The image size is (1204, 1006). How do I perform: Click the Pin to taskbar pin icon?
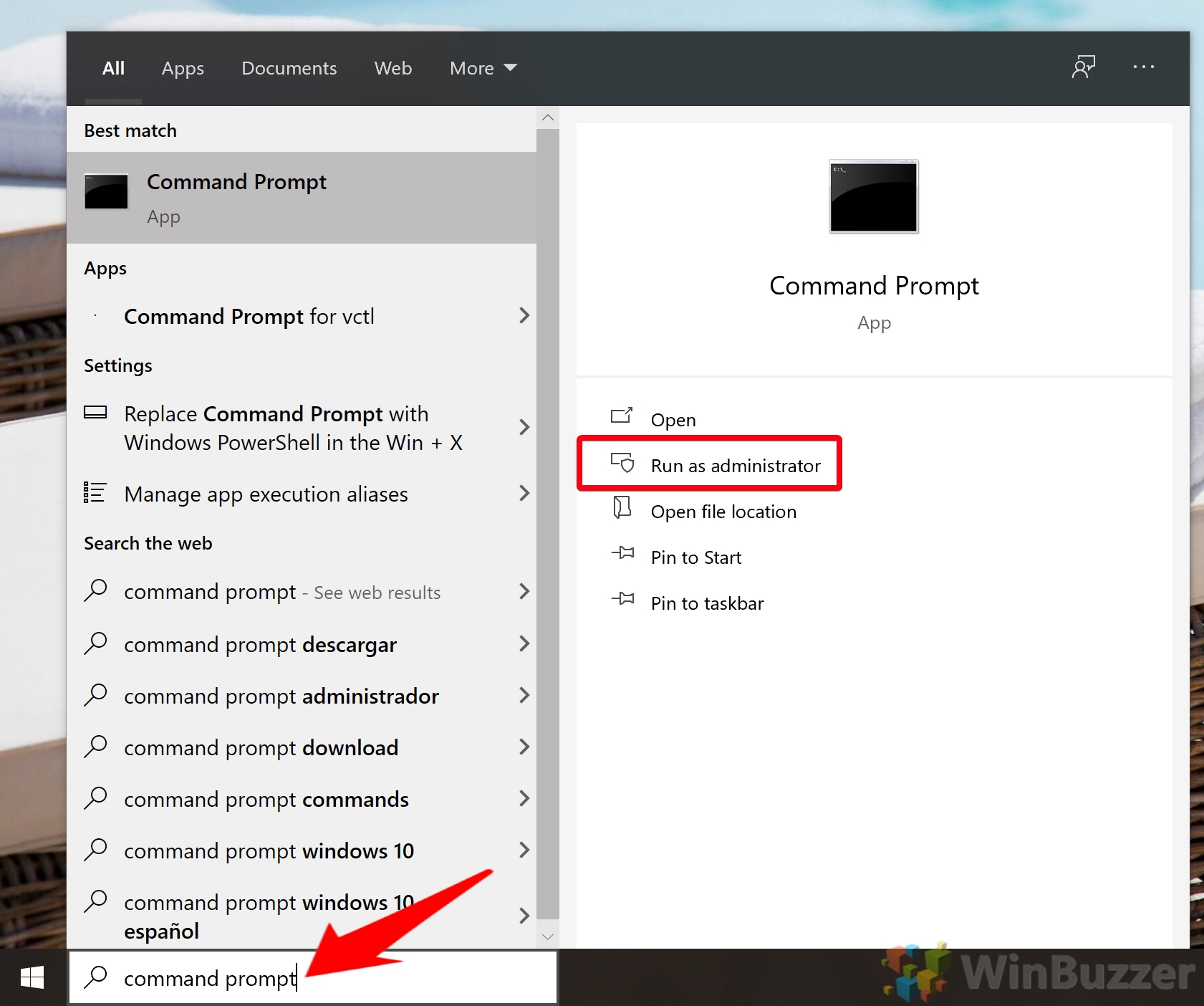tap(622, 598)
